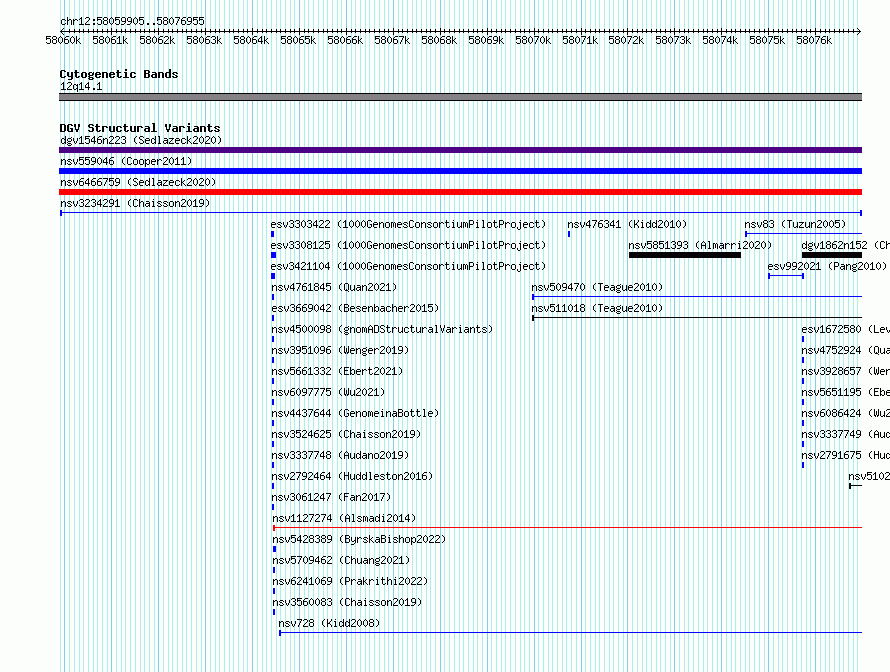Image resolution: width=890 pixels, height=672 pixels.
Task: Open variant nsv509470 (Teague2010)
Action: (597, 287)
